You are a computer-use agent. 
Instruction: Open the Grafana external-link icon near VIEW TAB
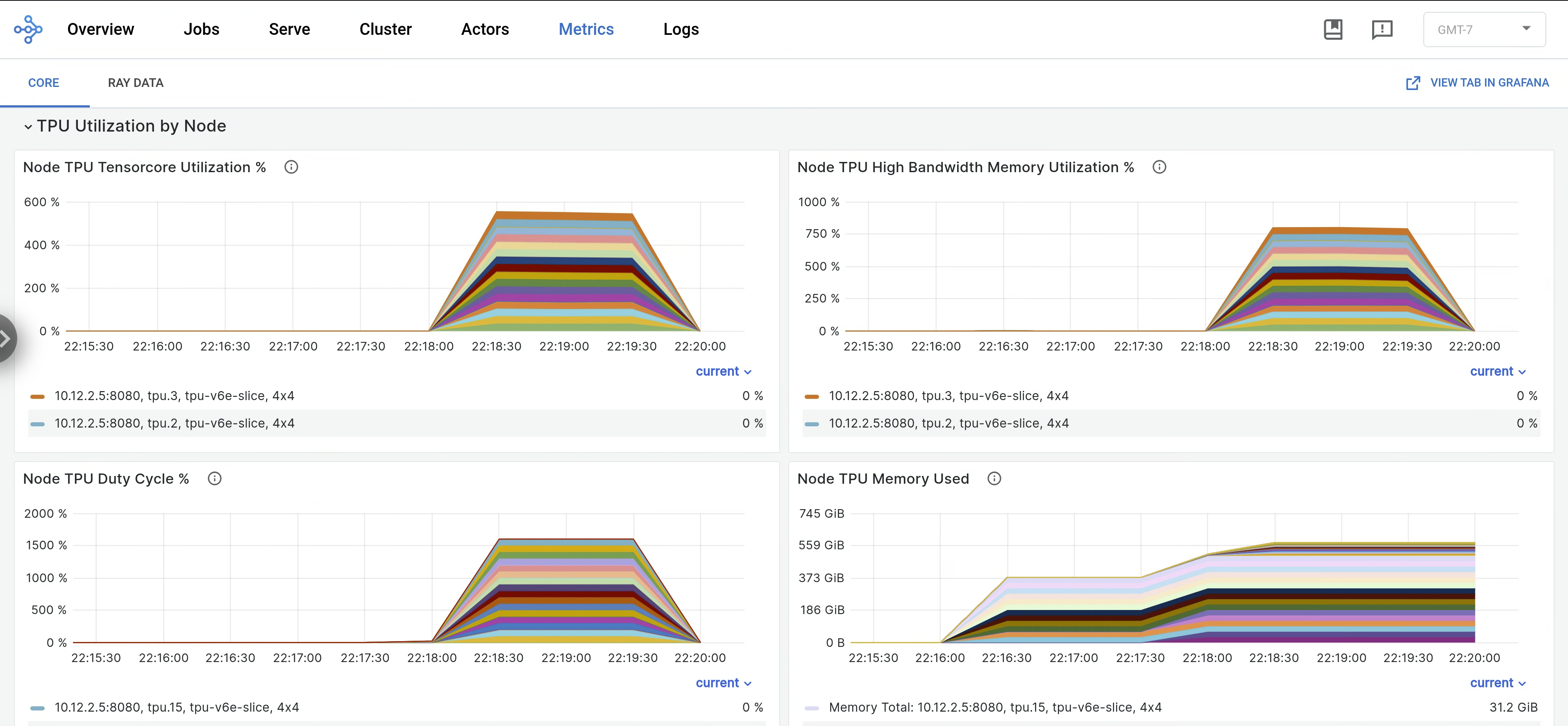tap(1414, 83)
